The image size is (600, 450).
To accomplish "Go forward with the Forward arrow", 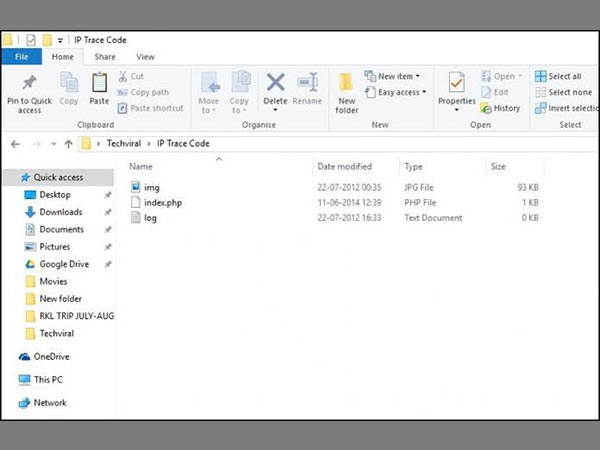I will pos(37,144).
